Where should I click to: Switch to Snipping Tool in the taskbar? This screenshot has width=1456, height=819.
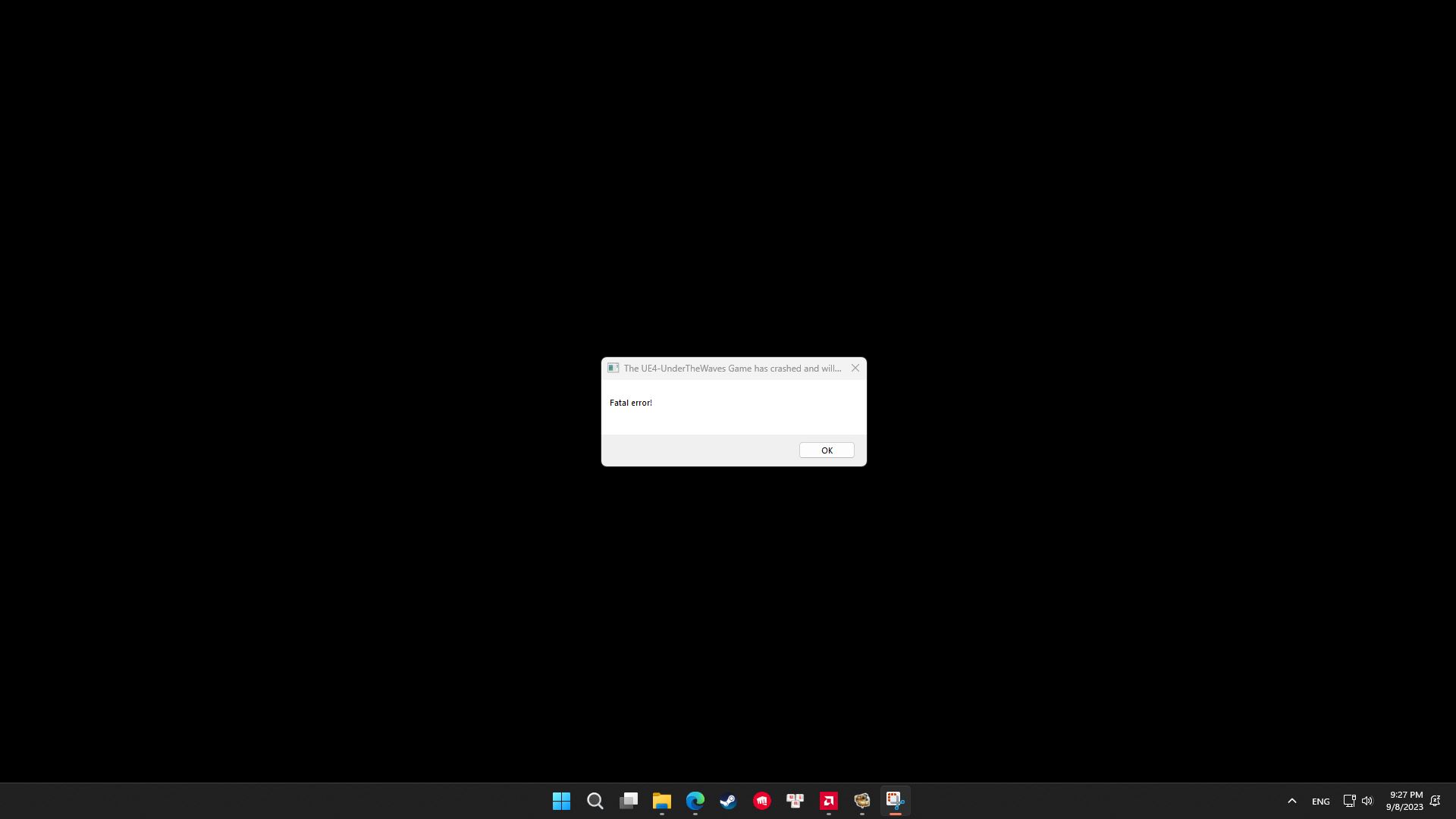click(896, 801)
